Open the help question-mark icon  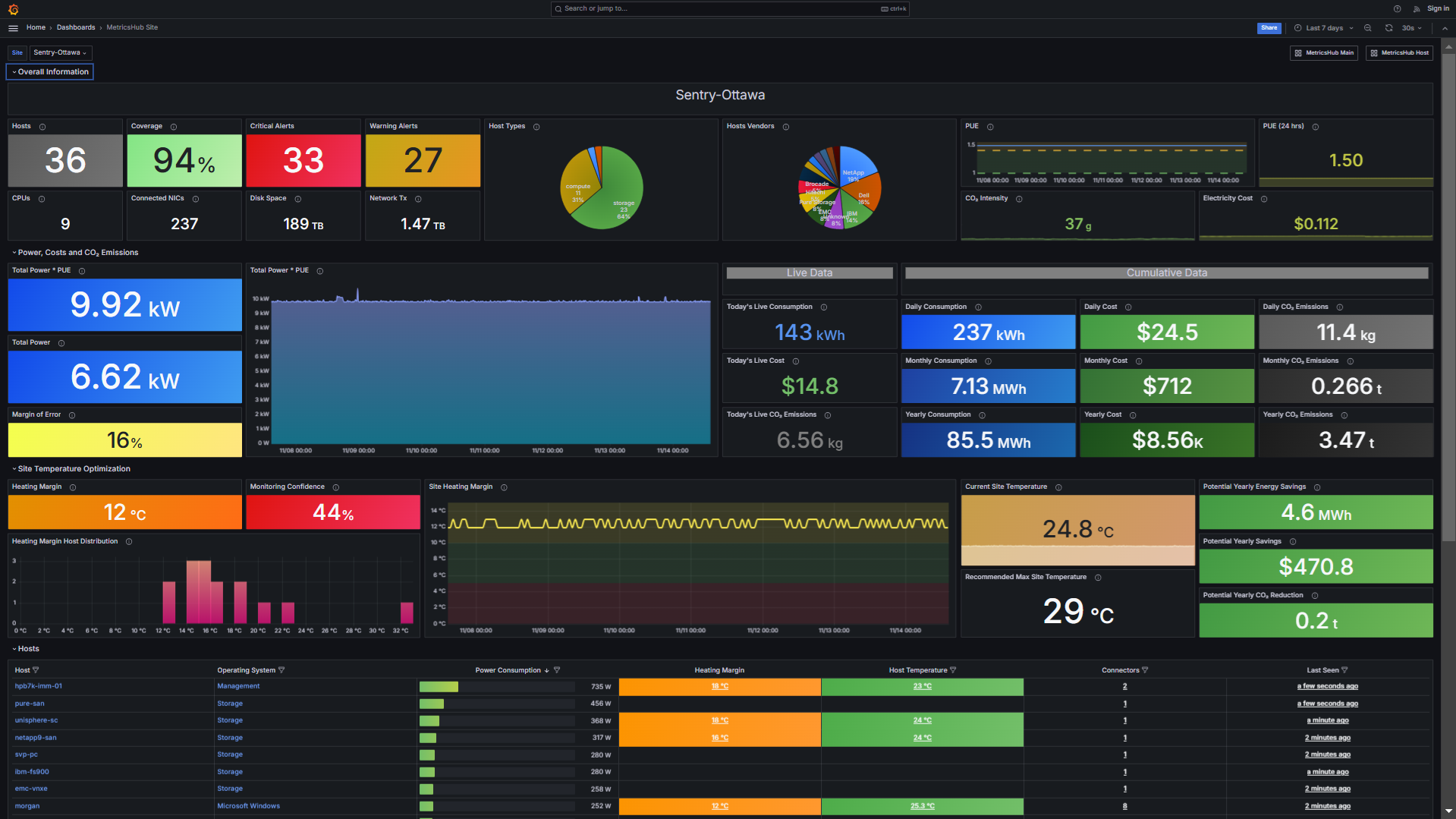pyautogui.click(x=1397, y=9)
